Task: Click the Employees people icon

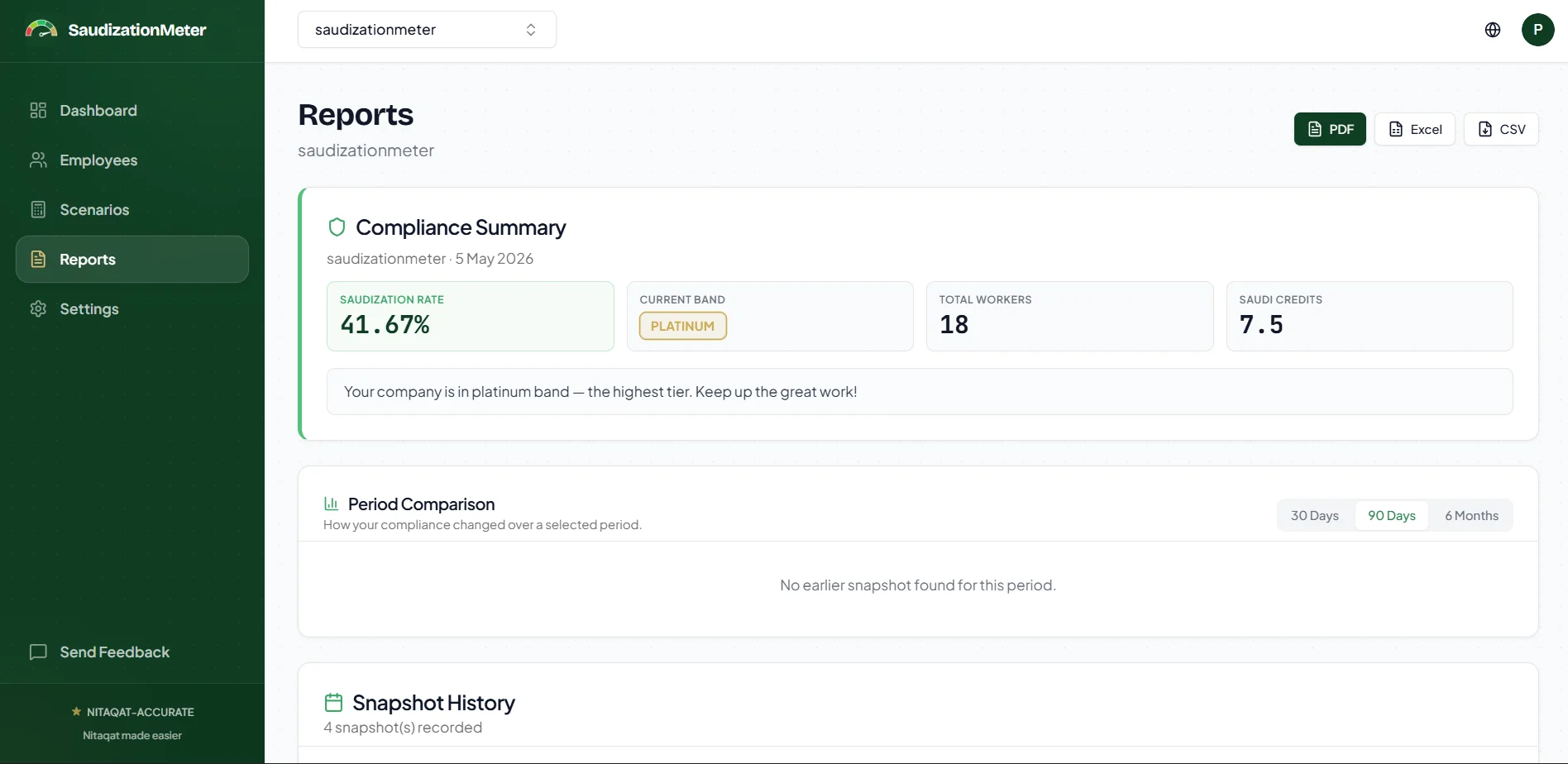Action: pyautogui.click(x=38, y=160)
